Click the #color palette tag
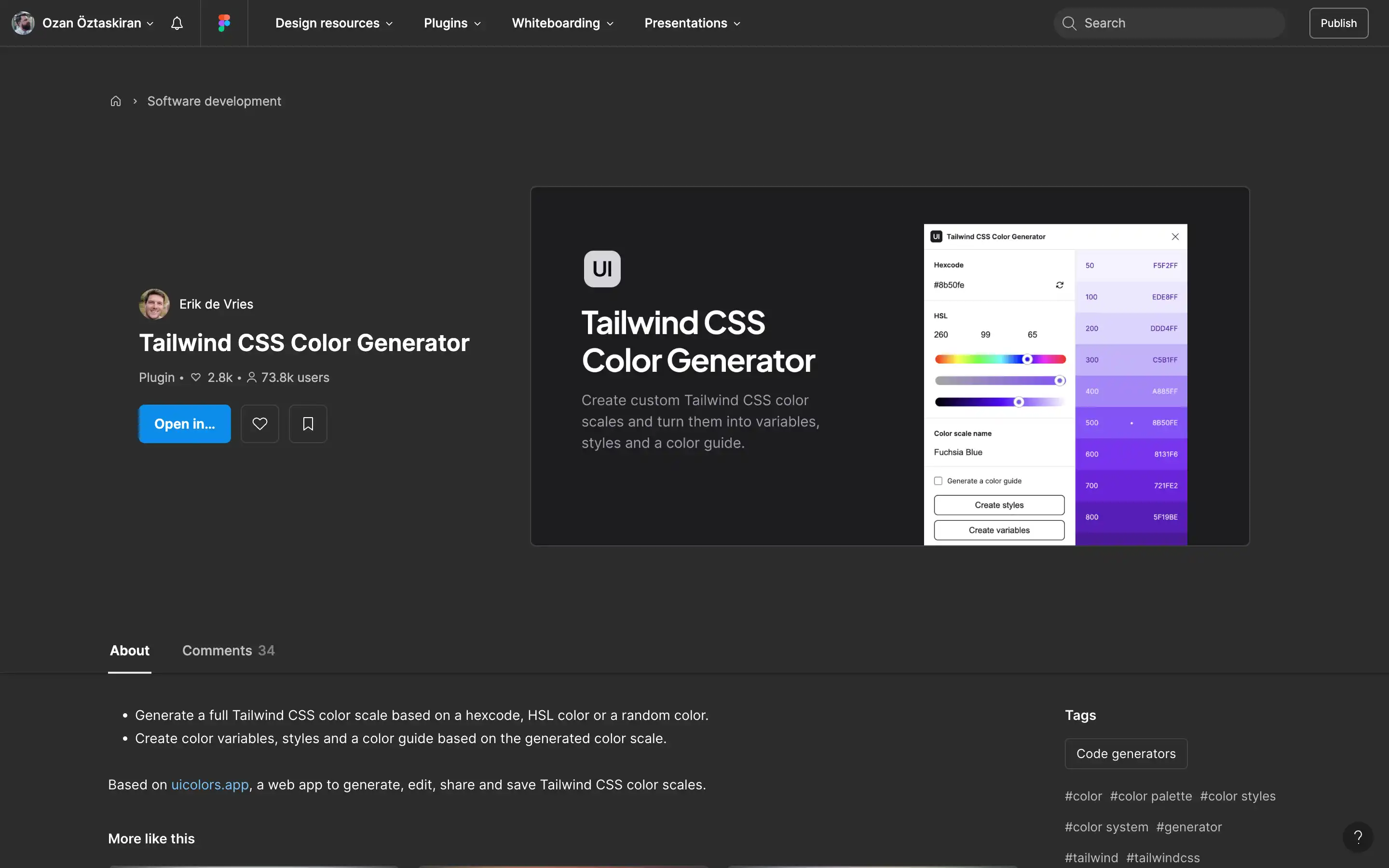This screenshot has width=1389, height=868. tap(1151, 796)
